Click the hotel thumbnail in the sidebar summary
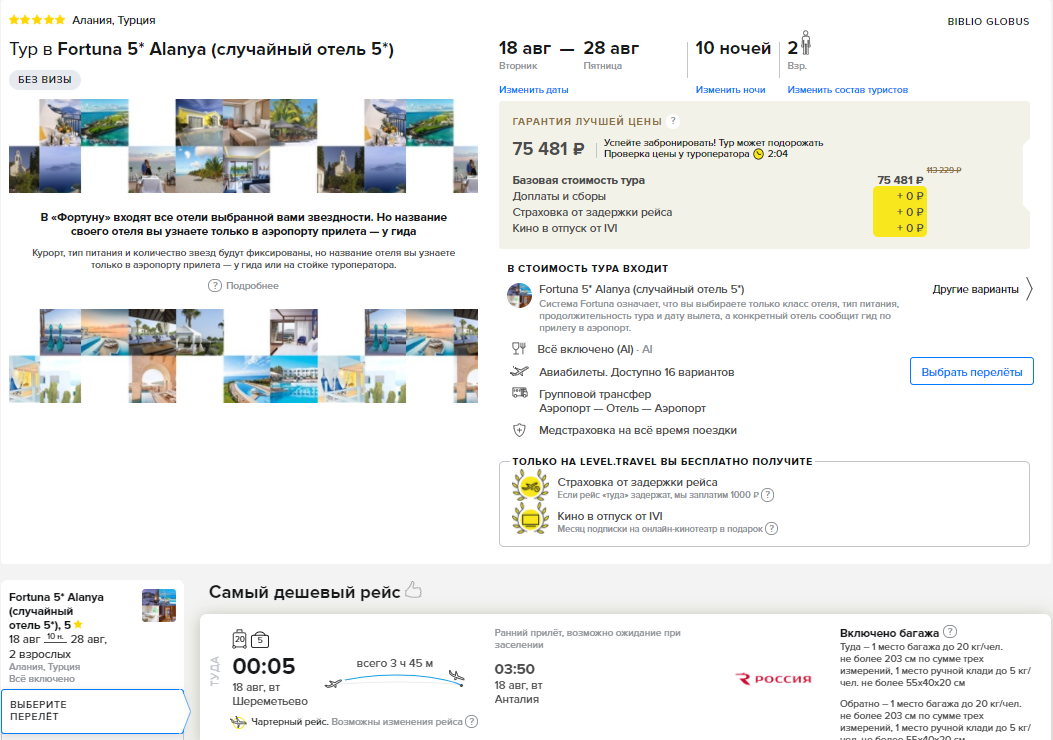Screen dimensions: 1053x740 (158, 606)
